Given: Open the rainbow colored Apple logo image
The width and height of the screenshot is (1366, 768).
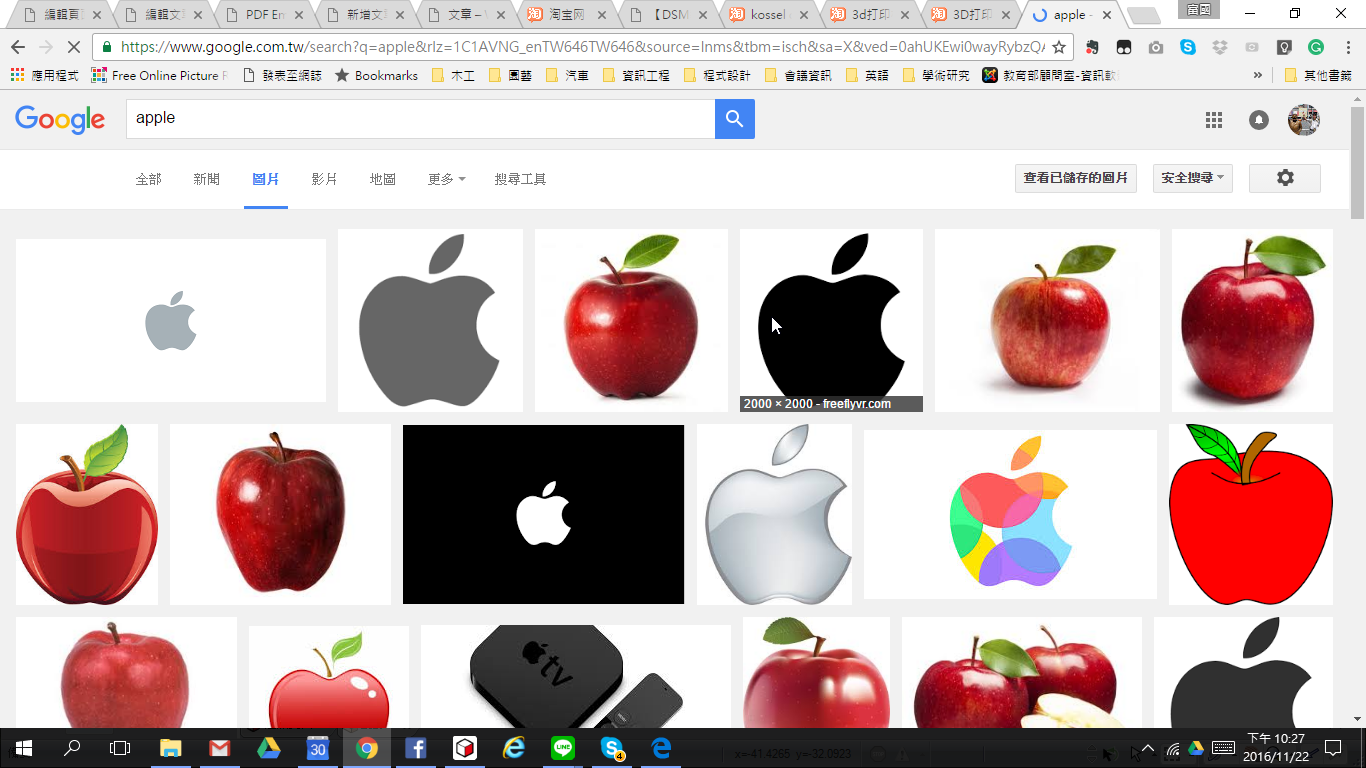Looking at the screenshot, I should coord(1010,514).
